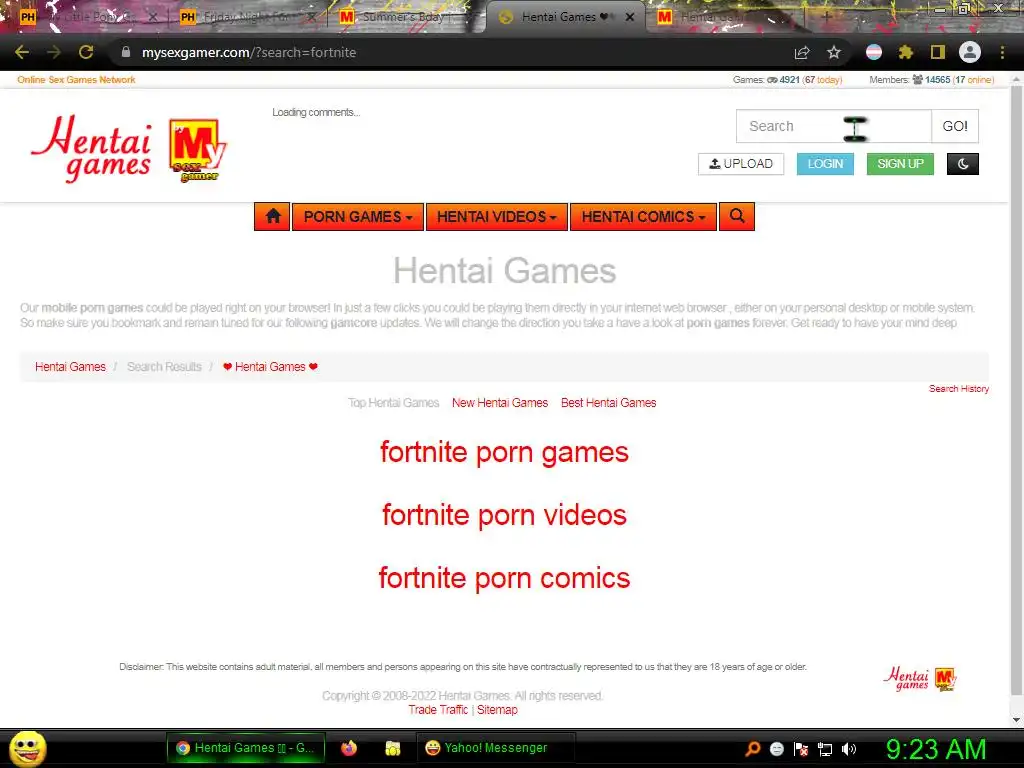Reload the current page

click(86, 52)
